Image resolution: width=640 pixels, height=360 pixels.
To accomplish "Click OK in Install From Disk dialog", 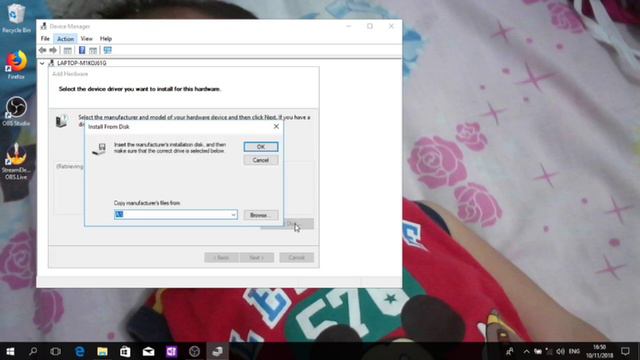I will tap(261, 147).
